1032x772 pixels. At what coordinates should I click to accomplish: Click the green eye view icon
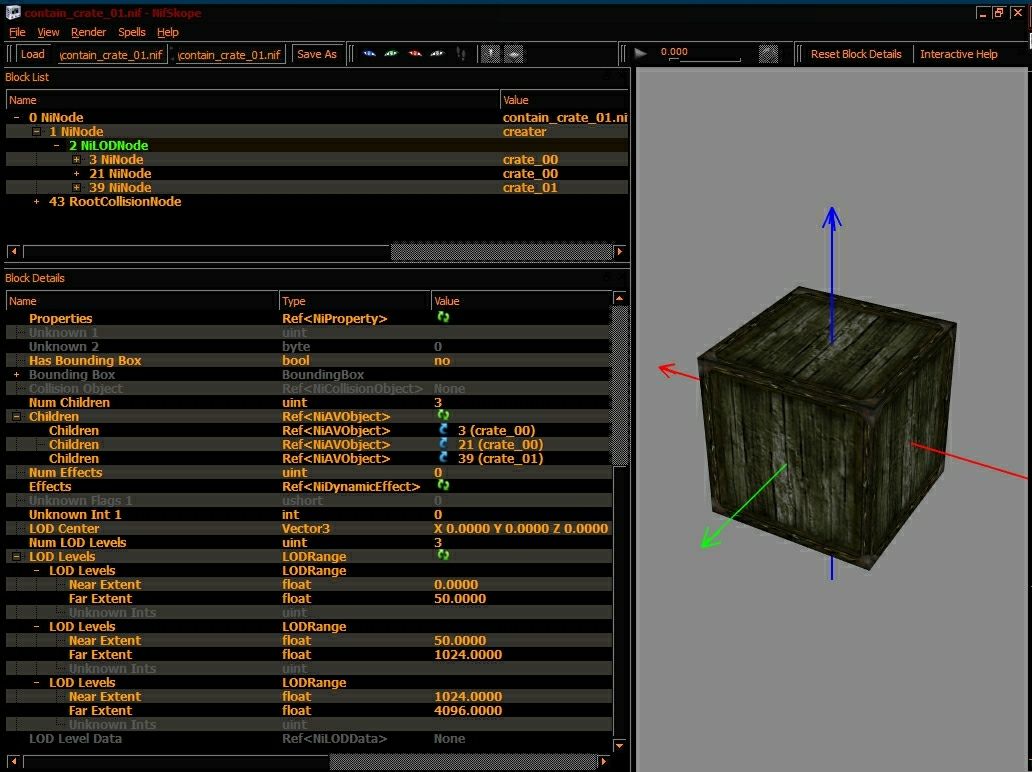point(392,54)
